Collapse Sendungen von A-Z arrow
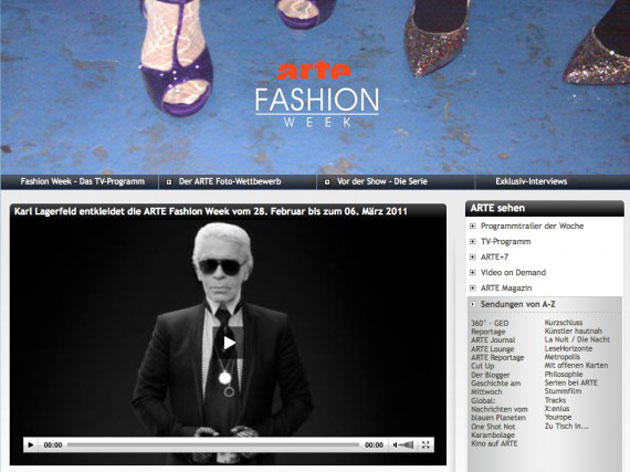This screenshot has width=630, height=472. [473, 304]
